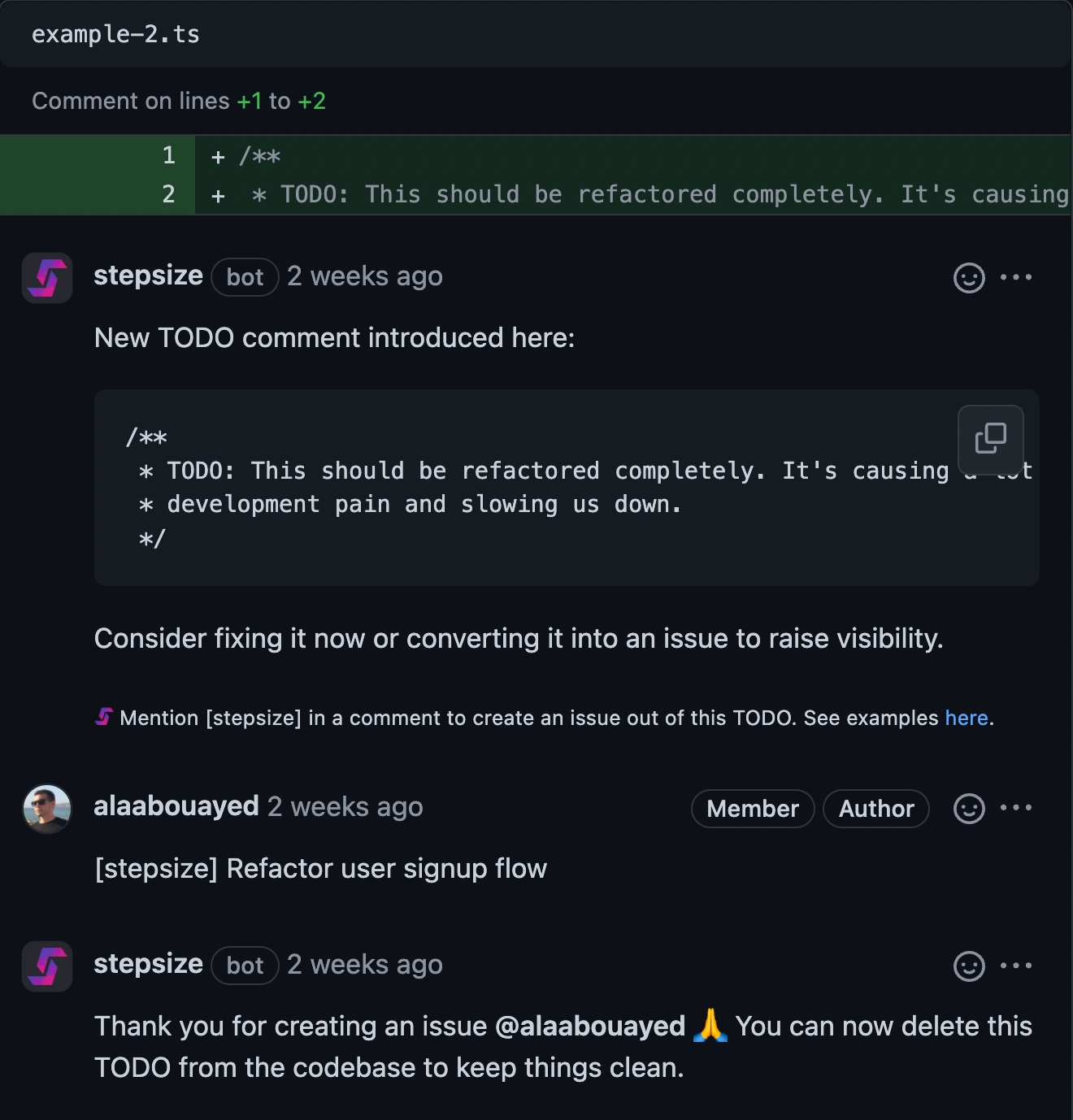
Task: Open options menu on Thank you comment
Action: [1016, 966]
